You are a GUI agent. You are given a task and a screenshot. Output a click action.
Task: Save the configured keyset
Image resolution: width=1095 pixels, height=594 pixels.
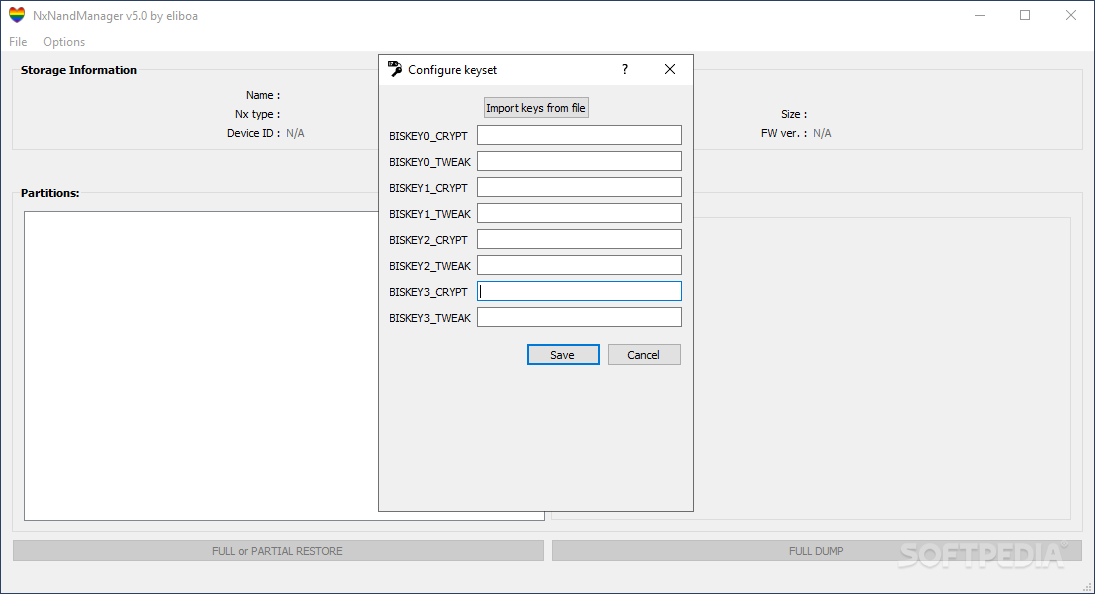coord(563,355)
